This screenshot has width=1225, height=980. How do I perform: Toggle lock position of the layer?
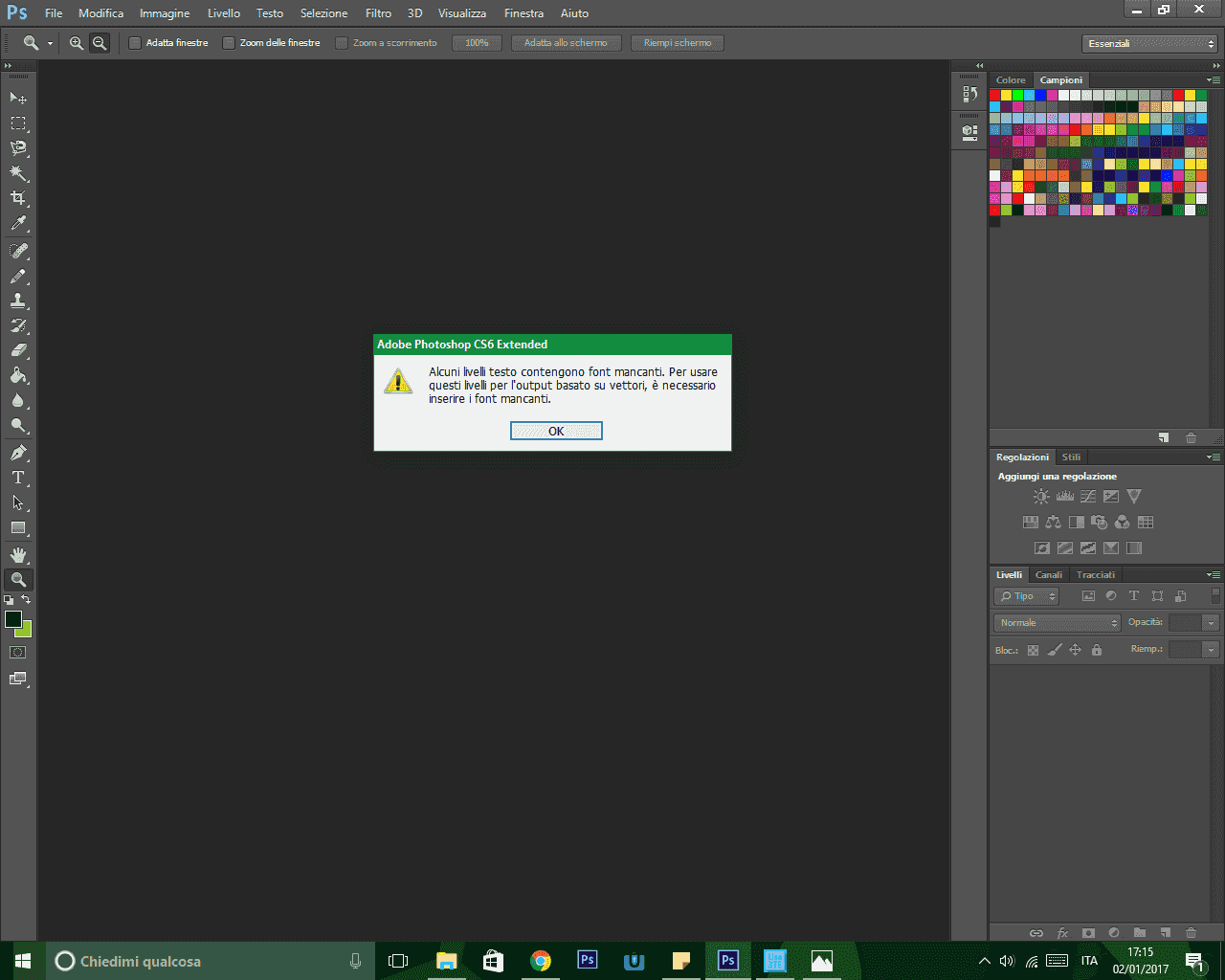(x=1075, y=650)
